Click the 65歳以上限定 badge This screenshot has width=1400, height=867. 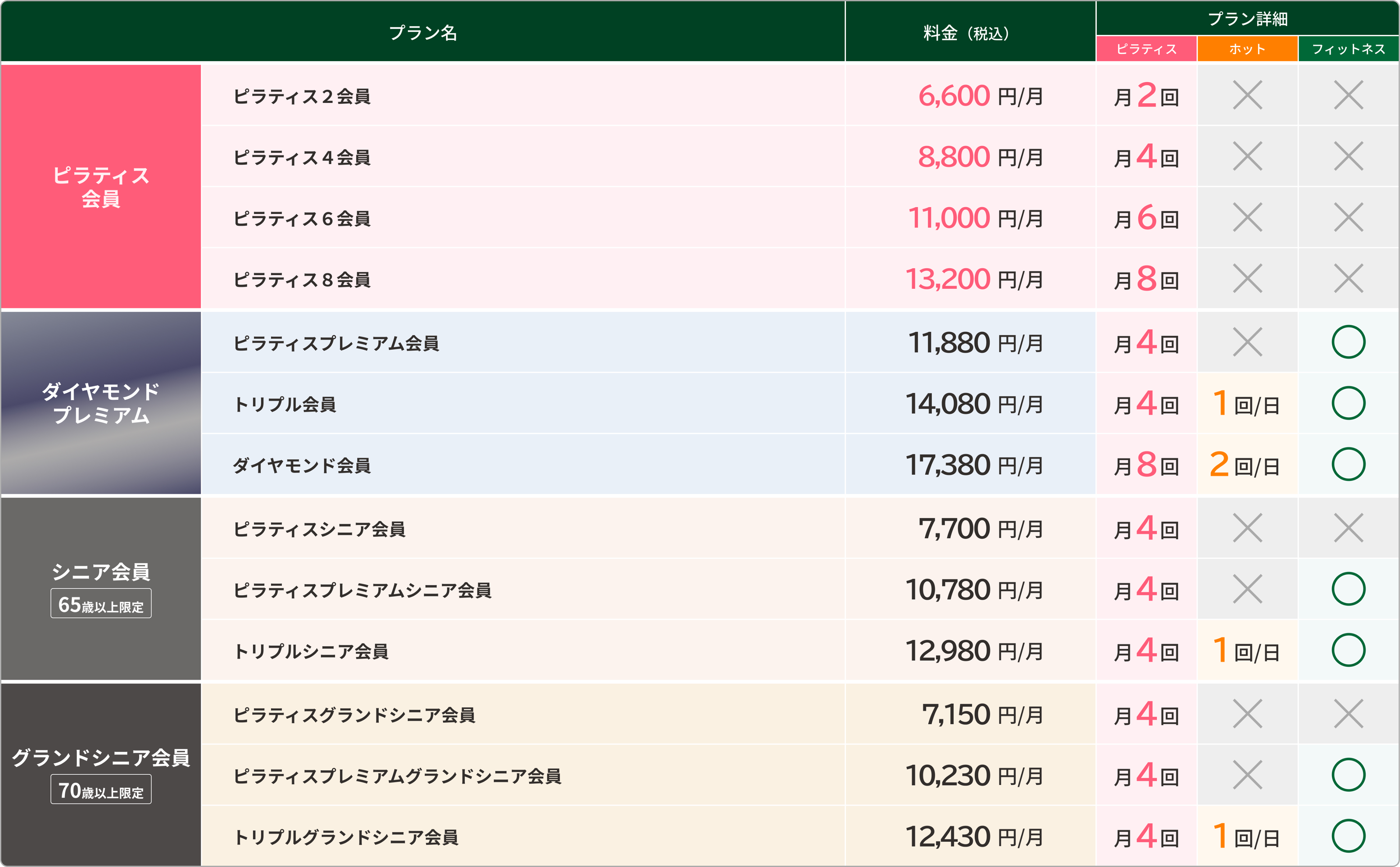pos(101,604)
